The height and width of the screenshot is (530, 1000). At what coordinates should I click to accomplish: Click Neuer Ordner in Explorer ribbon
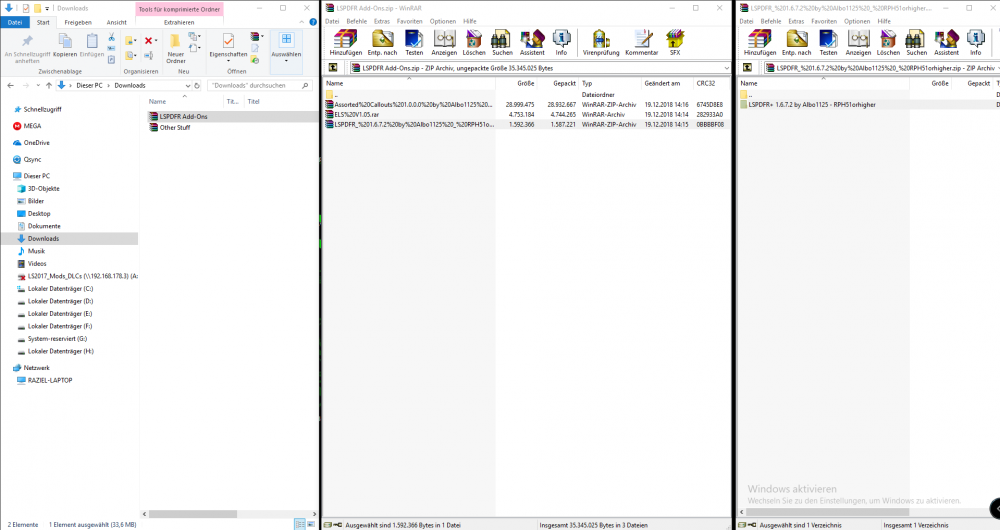(175, 48)
